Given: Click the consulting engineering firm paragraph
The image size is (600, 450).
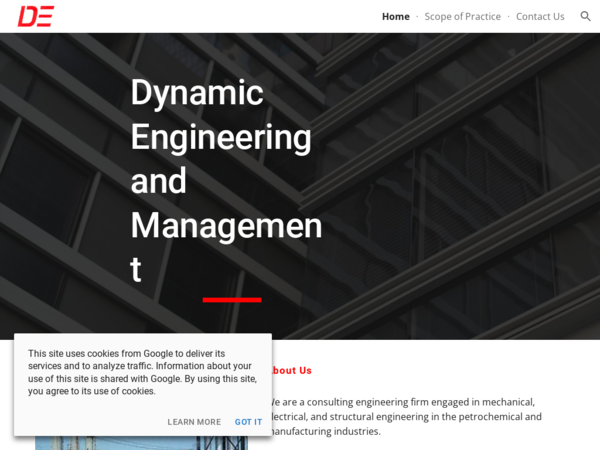Looking at the screenshot, I should (406, 416).
